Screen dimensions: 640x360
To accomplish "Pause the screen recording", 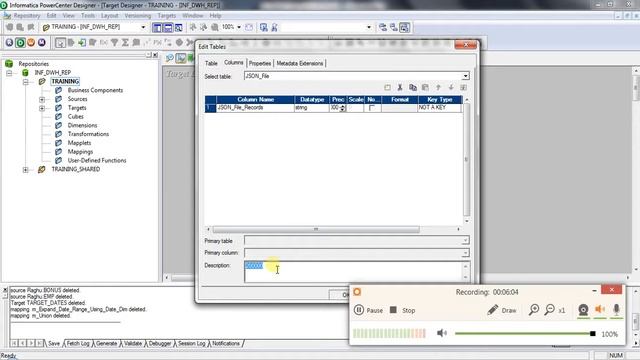I will [x=368, y=310].
